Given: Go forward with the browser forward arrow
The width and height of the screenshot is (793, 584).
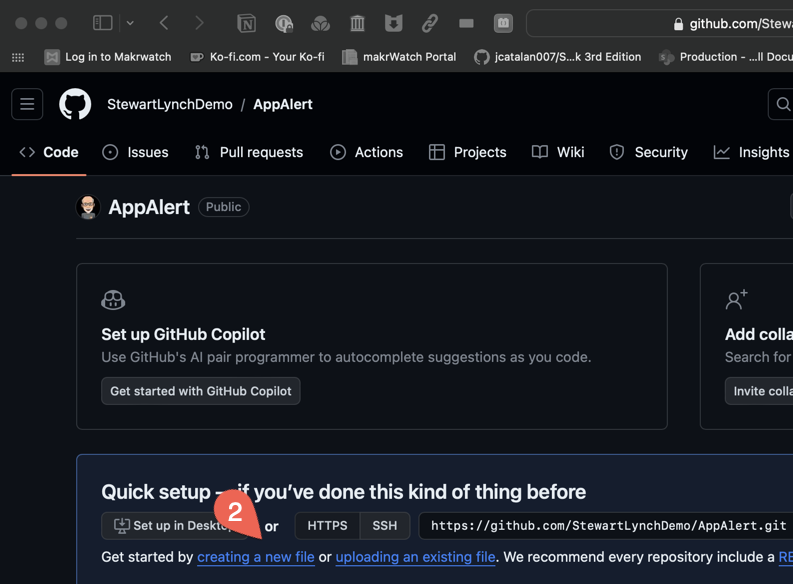Looking at the screenshot, I should click(x=199, y=23).
